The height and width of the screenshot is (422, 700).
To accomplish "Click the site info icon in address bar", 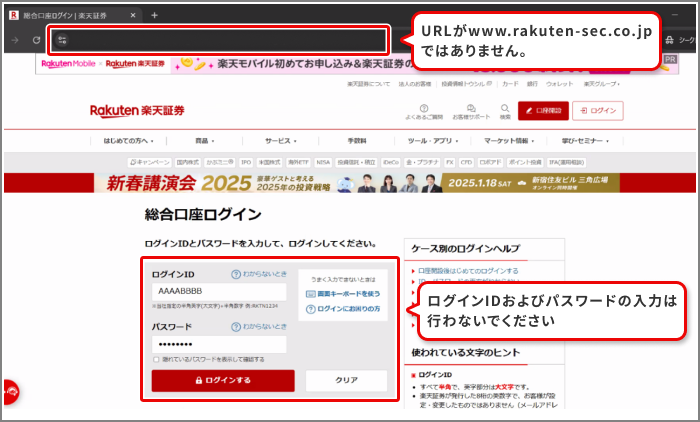I will click(62, 40).
